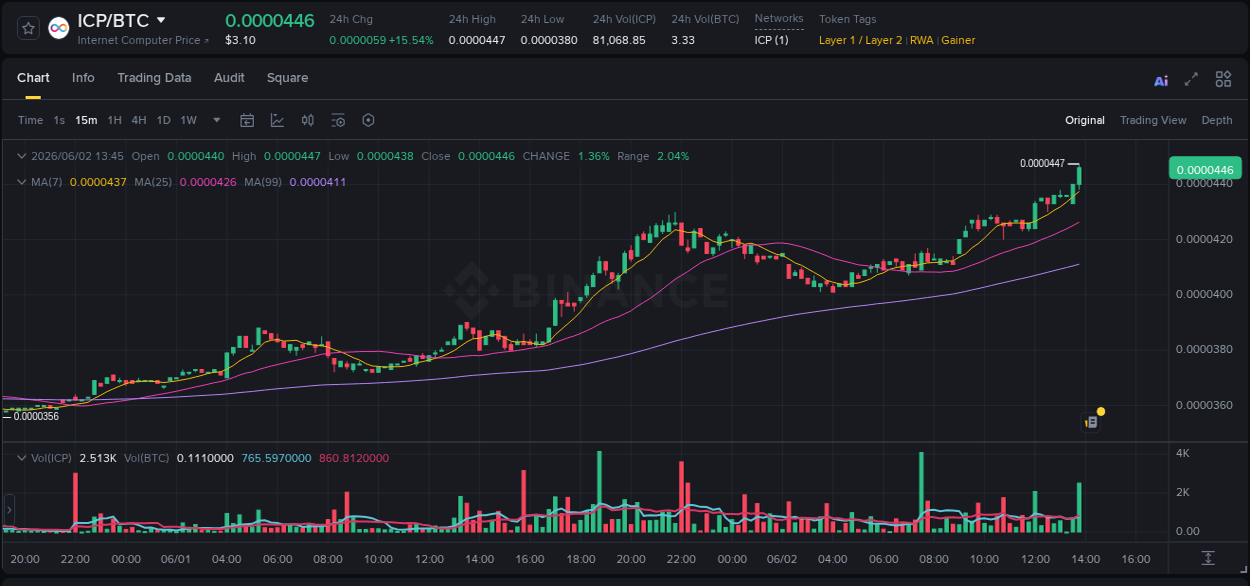Click the Gainer token tag

958,40
